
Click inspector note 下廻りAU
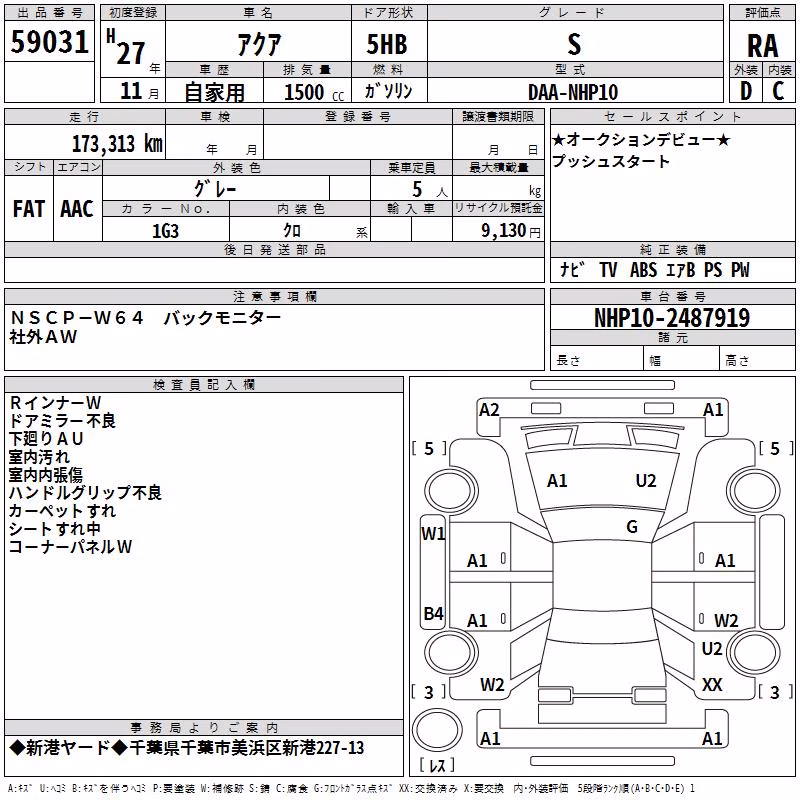46,438
